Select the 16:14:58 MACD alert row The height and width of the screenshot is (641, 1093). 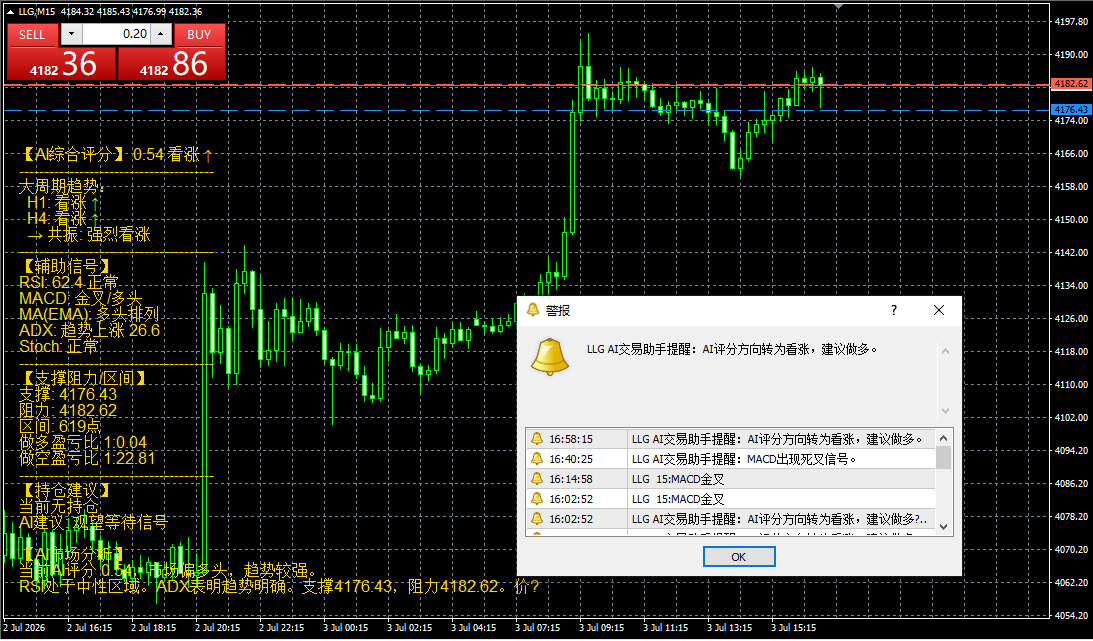pyautogui.click(x=731, y=479)
